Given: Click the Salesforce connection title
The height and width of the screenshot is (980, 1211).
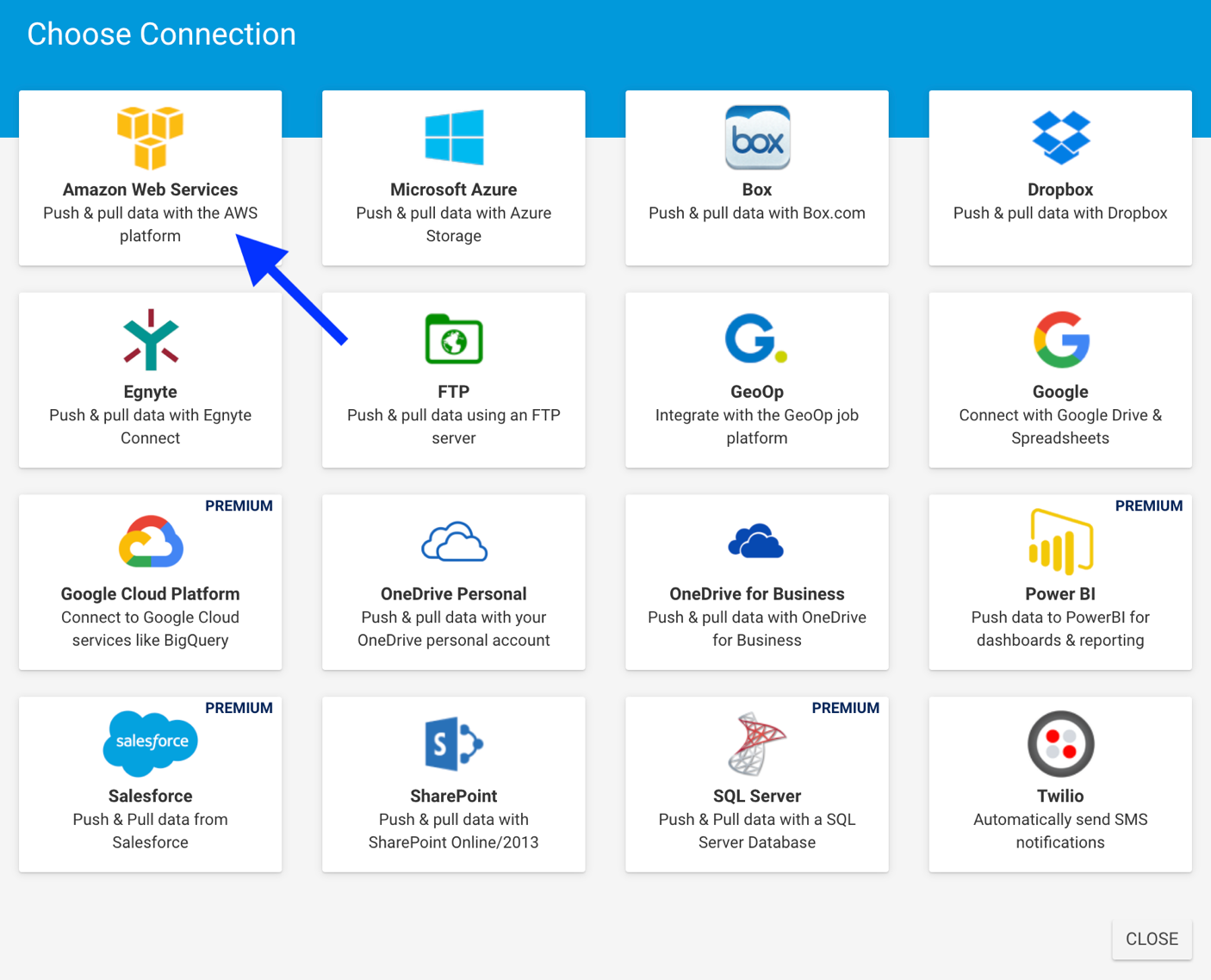Looking at the screenshot, I should [151, 796].
